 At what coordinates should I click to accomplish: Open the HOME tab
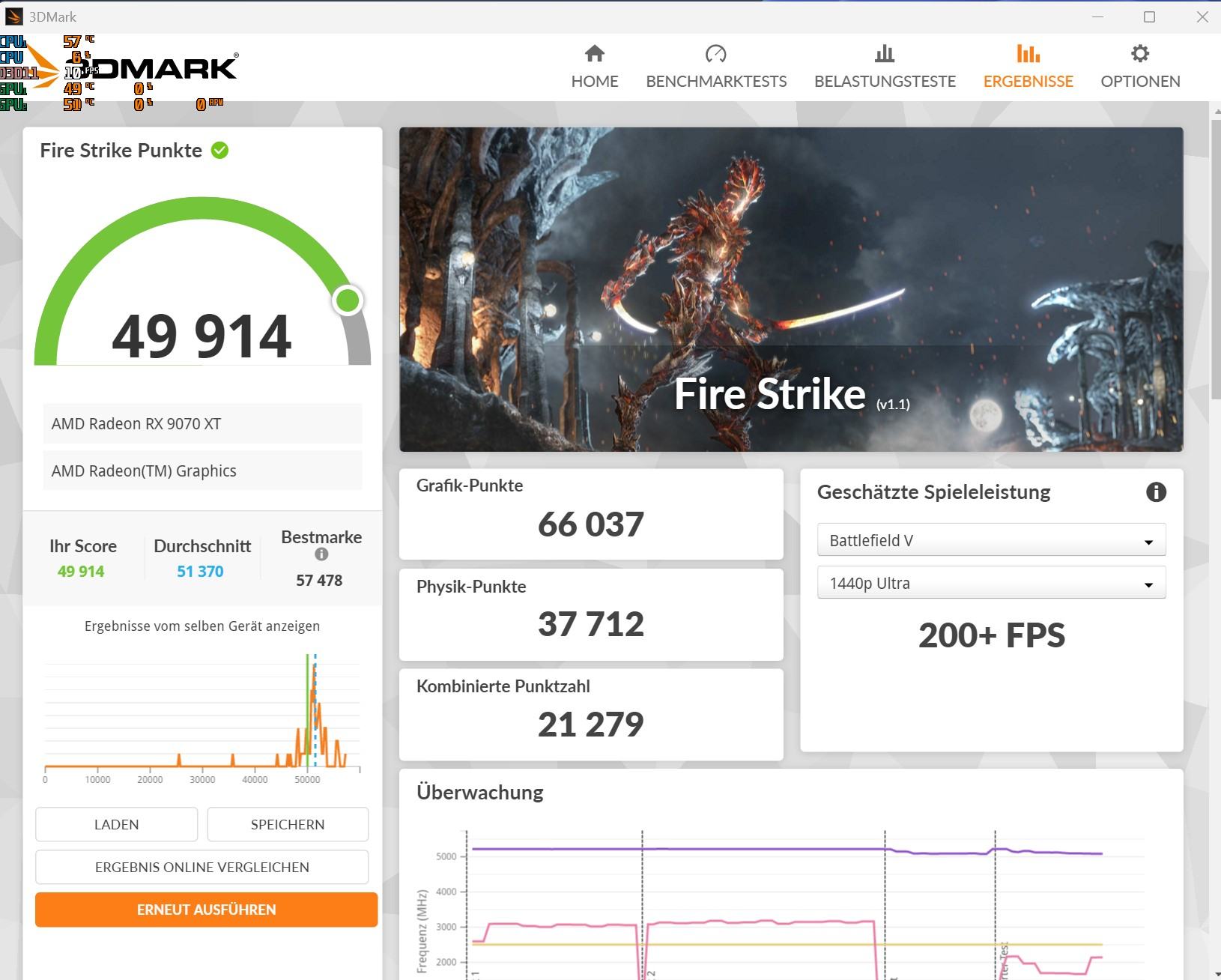[595, 67]
